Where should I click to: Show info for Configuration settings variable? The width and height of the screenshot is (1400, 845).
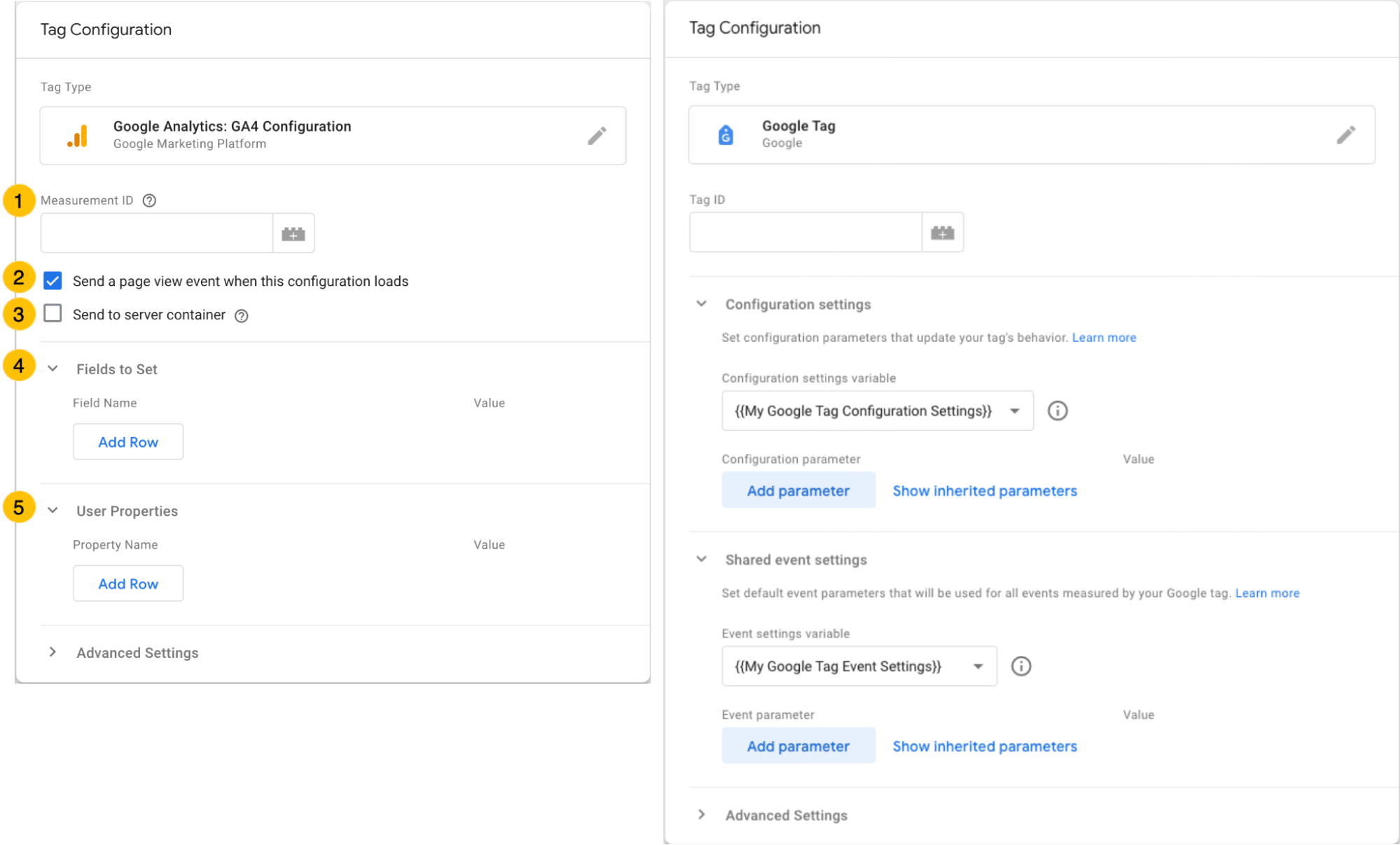(x=1058, y=411)
